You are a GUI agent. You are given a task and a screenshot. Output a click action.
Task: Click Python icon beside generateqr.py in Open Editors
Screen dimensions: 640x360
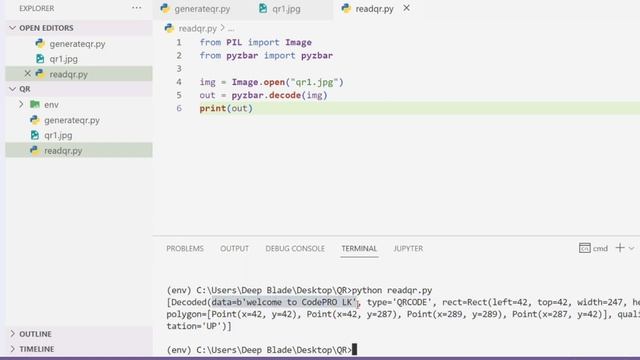pos(40,43)
